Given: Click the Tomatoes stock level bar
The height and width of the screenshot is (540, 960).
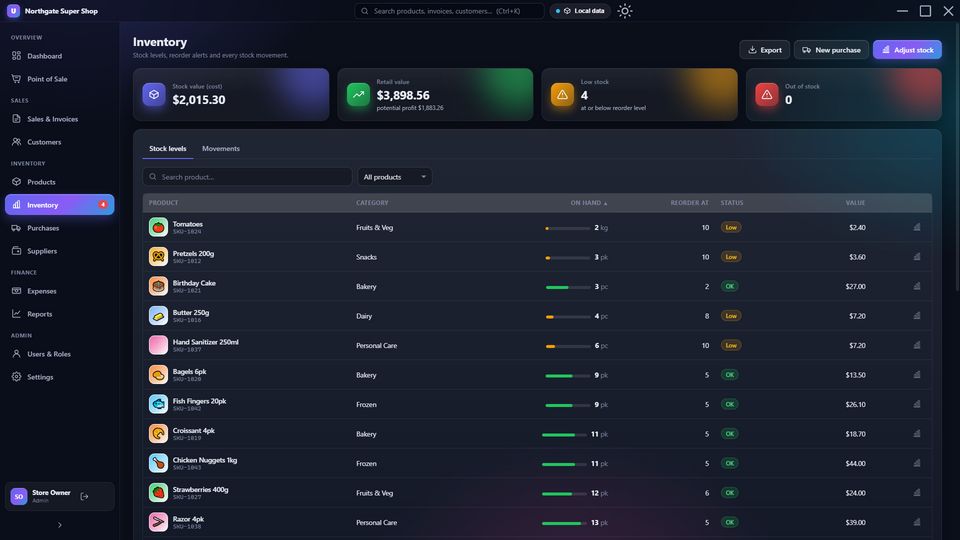Looking at the screenshot, I should (568, 228).
